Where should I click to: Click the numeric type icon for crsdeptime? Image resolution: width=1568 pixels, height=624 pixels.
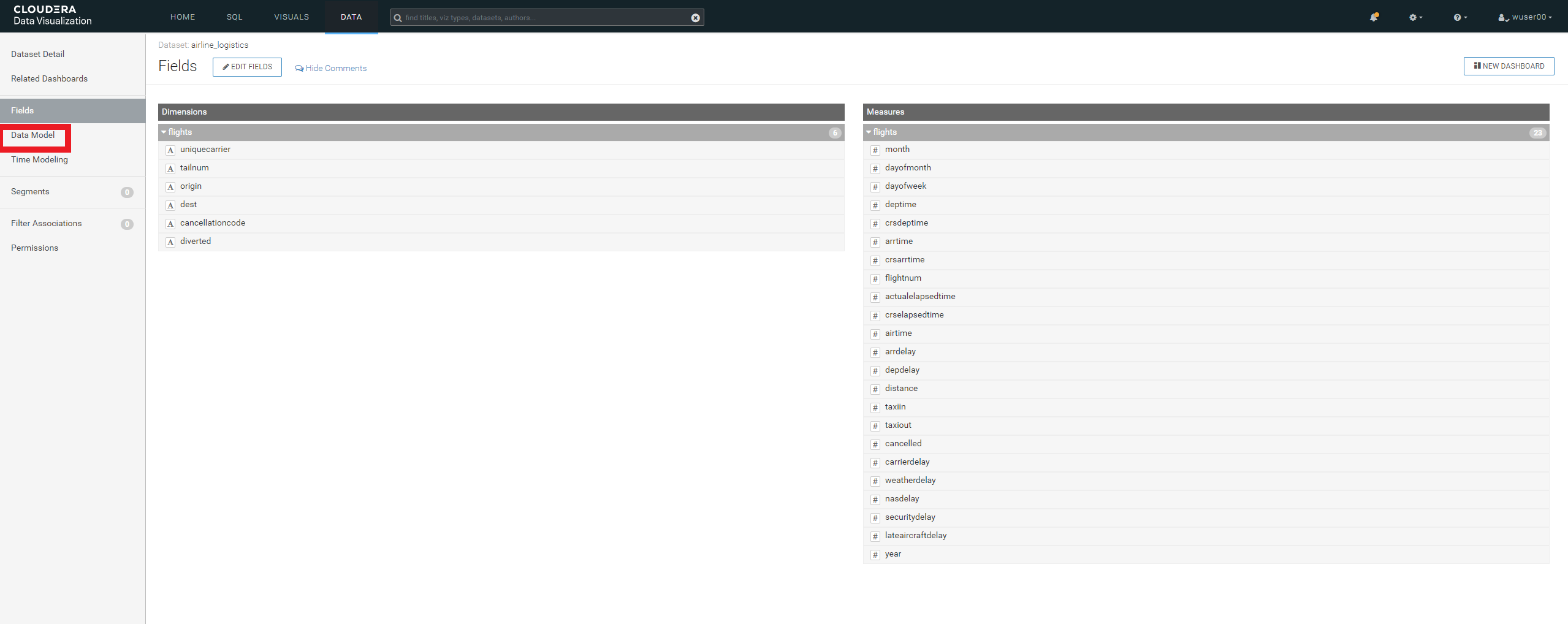(875, 224)
